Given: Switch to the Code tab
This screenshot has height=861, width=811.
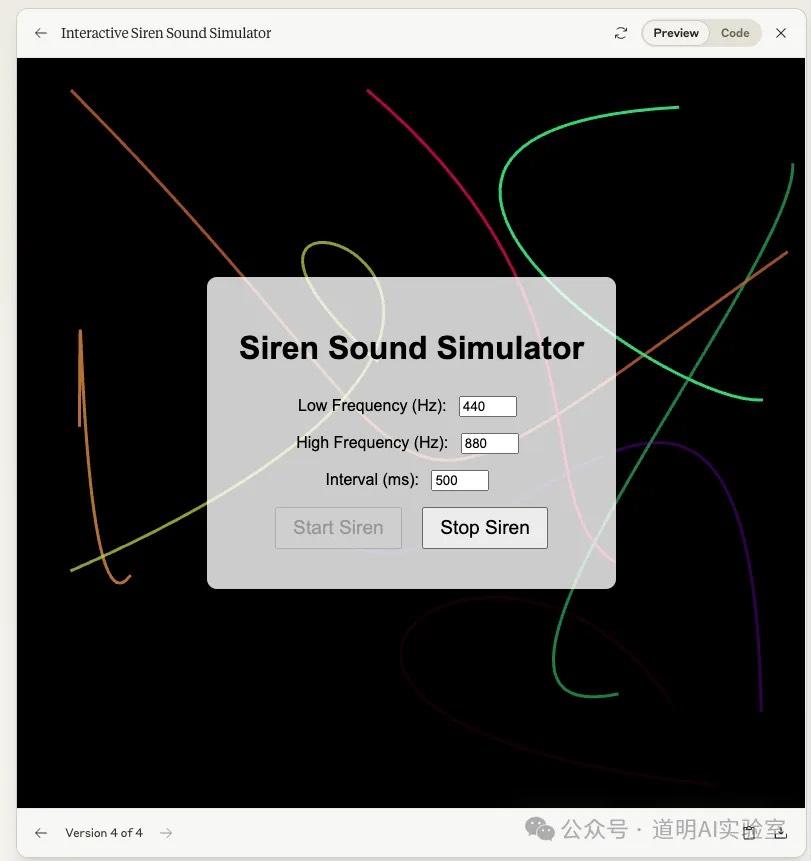Looking at the screenshot, I should click(735, 31).
